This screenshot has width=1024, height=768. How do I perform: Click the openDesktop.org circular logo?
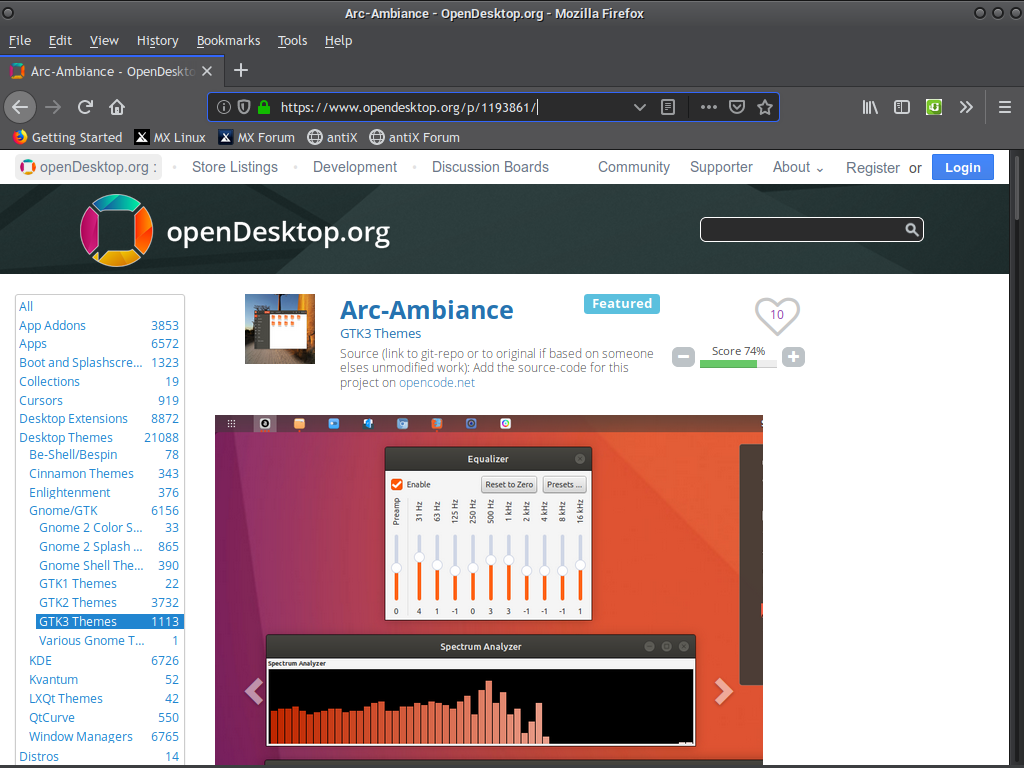click(x=116, y=230)
